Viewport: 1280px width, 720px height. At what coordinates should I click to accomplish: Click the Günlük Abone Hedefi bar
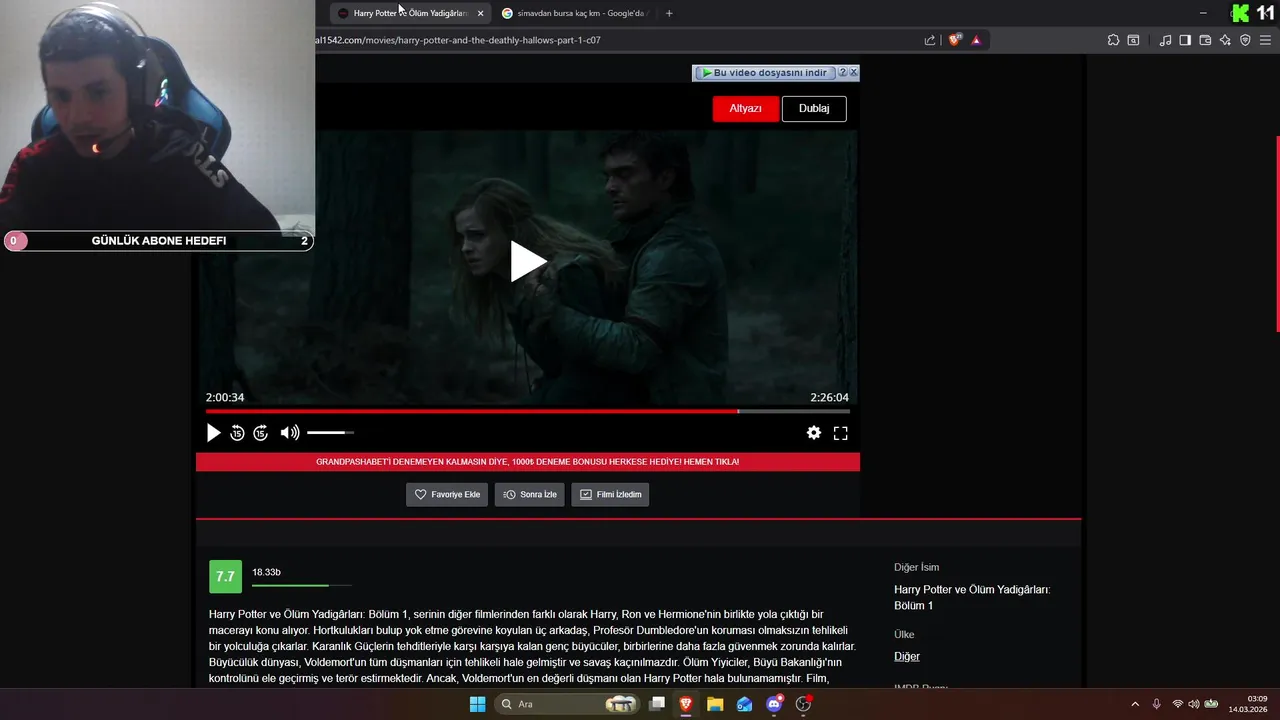tap(158, 241)
